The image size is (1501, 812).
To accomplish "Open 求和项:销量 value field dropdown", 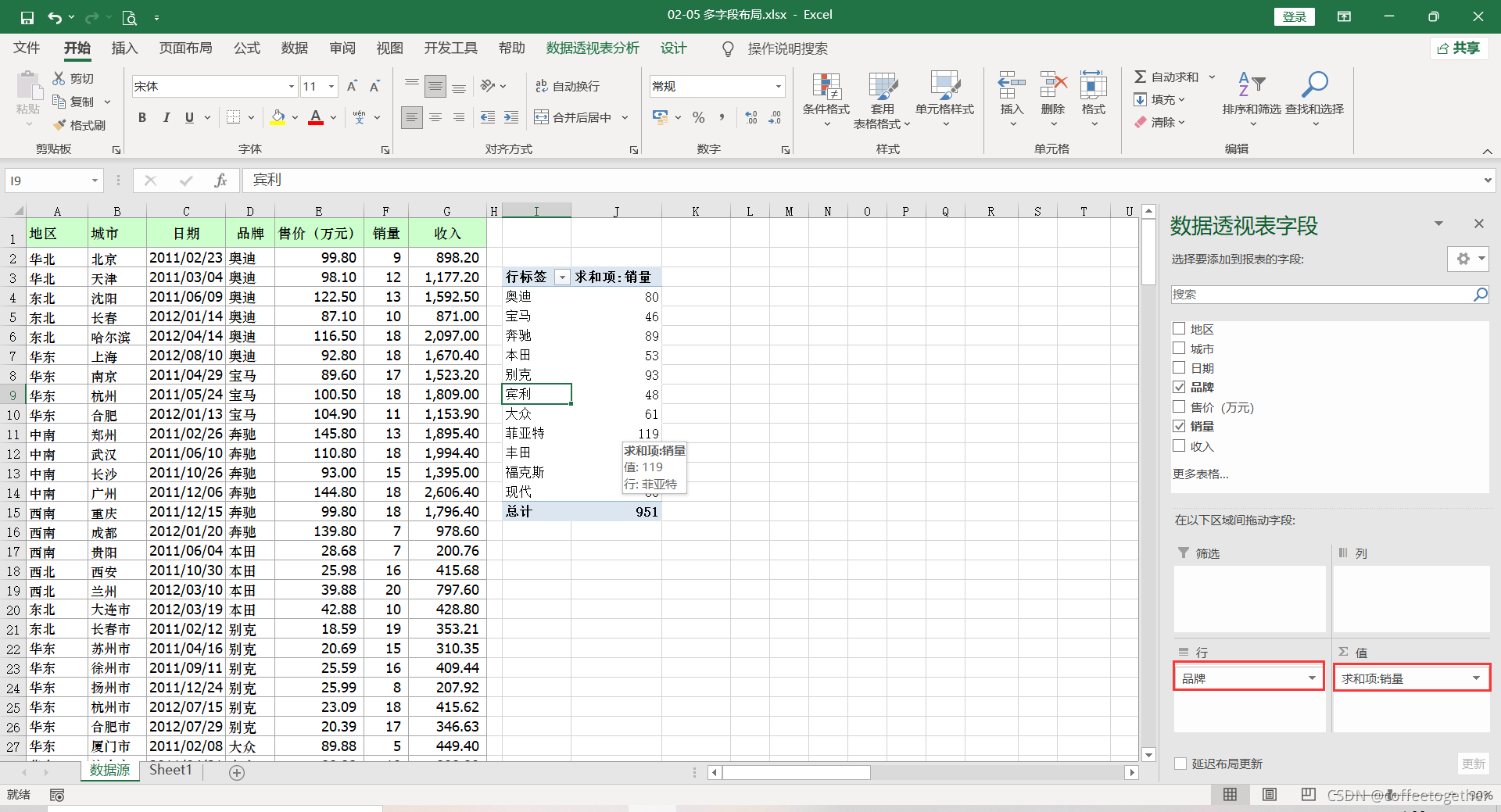I will point(1476,678).
